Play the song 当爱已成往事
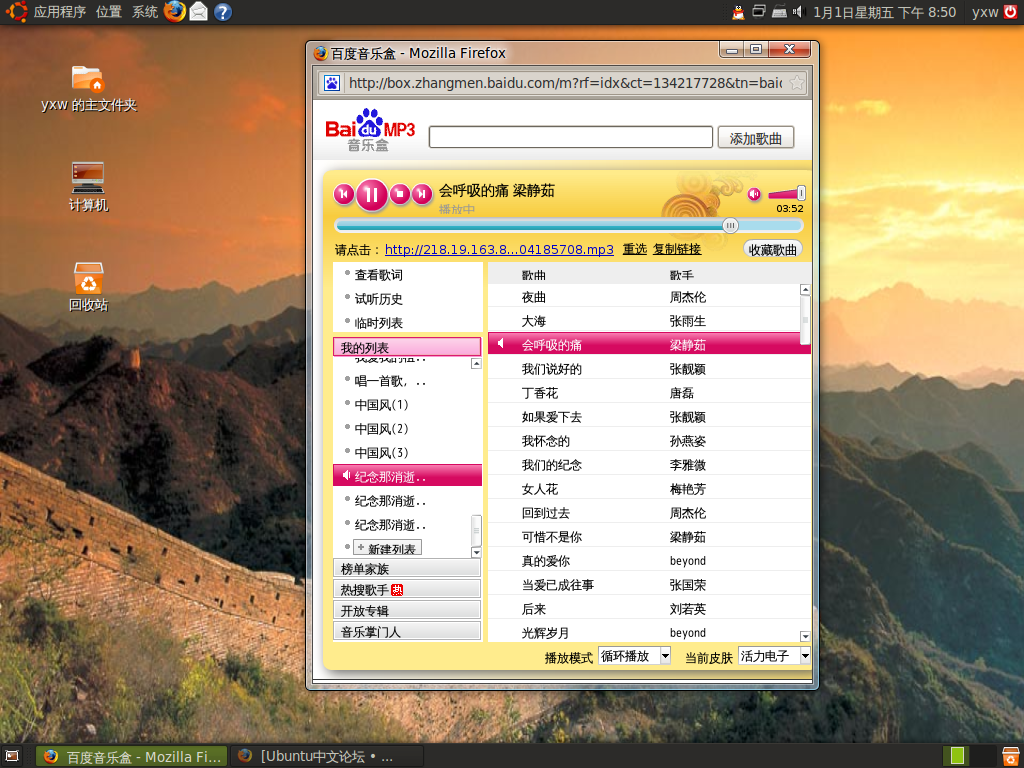 point(649,585)
